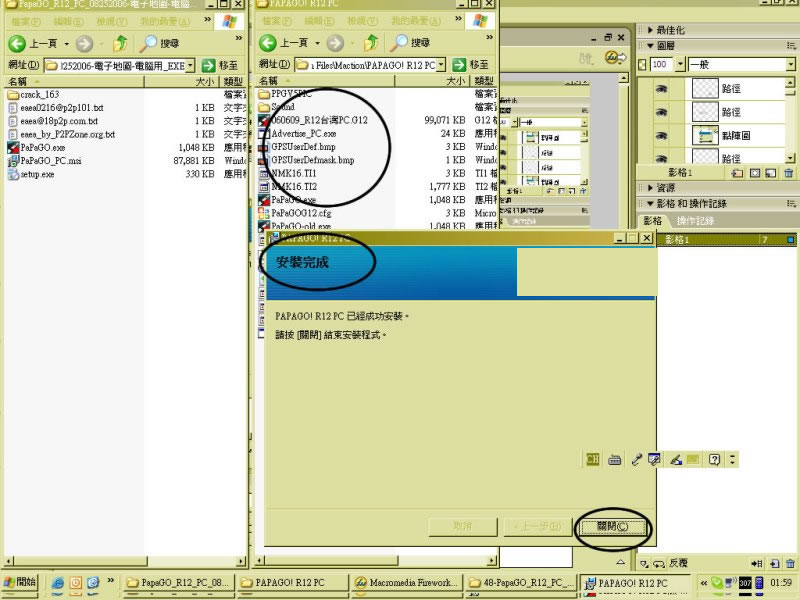Viewport: 800px width, 600px height.
Task: Click trash delete icon in layers panel footer
Action: 789,173
